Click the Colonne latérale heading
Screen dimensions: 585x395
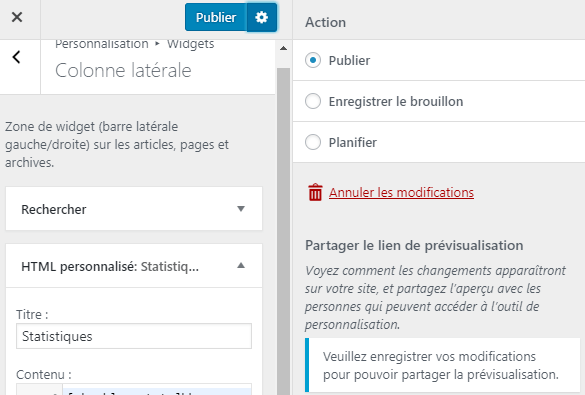click(x=123, y=70)
